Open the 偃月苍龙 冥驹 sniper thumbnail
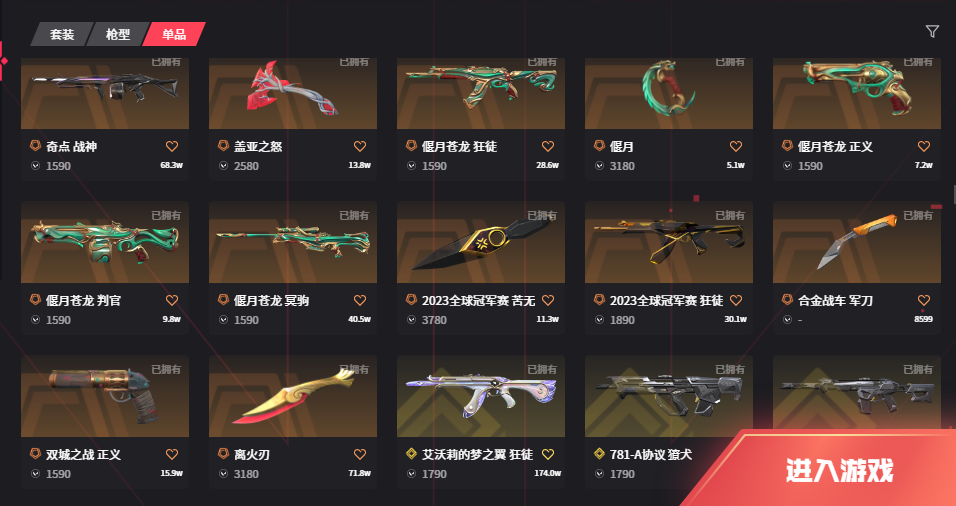Image resolution: width=956 pixels, height=506 pixels. coord(293,242)
